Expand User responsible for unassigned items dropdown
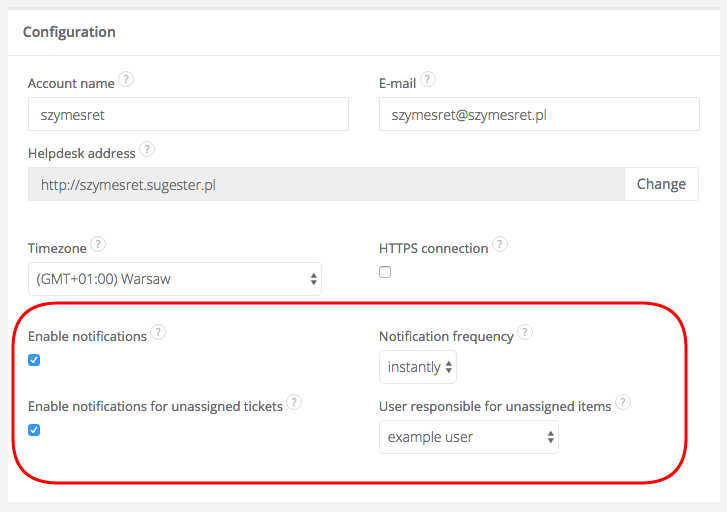The image size is (727, 512). 468,437
